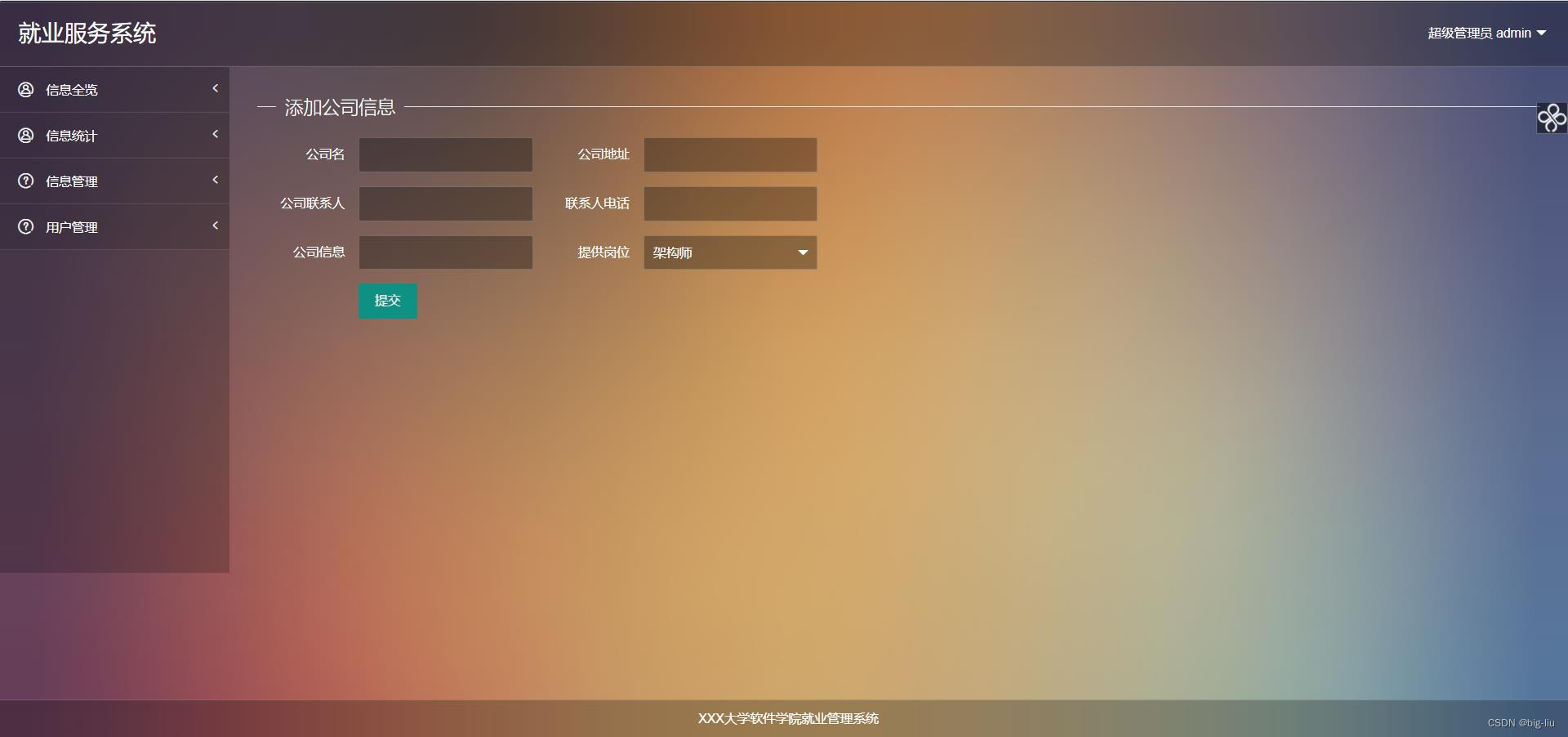1568x737 pixels.
Task: Expand the 信息统计 menu arrow
Action: point(215,134)
